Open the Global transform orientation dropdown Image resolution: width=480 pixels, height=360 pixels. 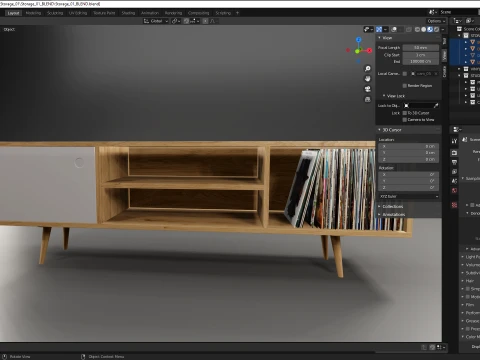pyautogui.click(x=156, y=21)
